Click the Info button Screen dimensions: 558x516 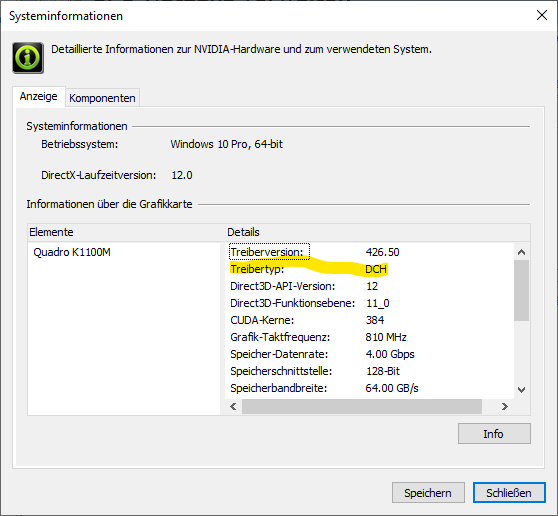click(494, 433)
